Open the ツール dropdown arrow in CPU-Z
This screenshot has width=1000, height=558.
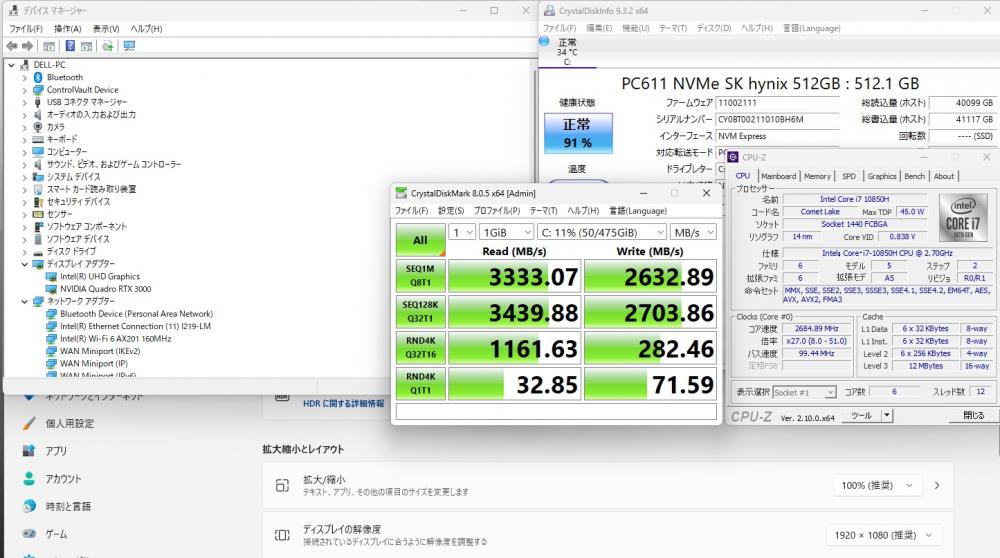[x=886, y=415]
